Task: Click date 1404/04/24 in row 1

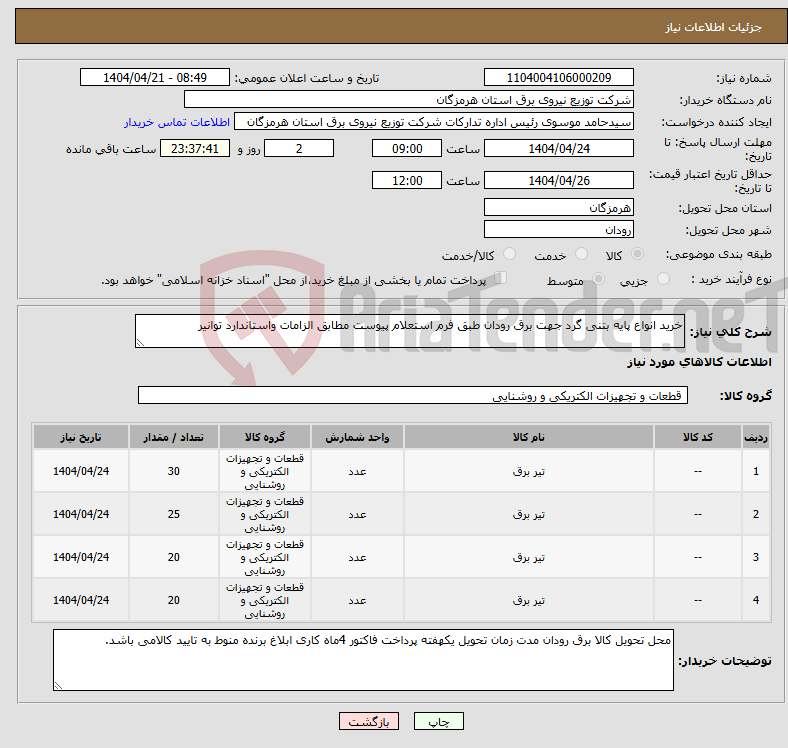Action: coord(81,472)
